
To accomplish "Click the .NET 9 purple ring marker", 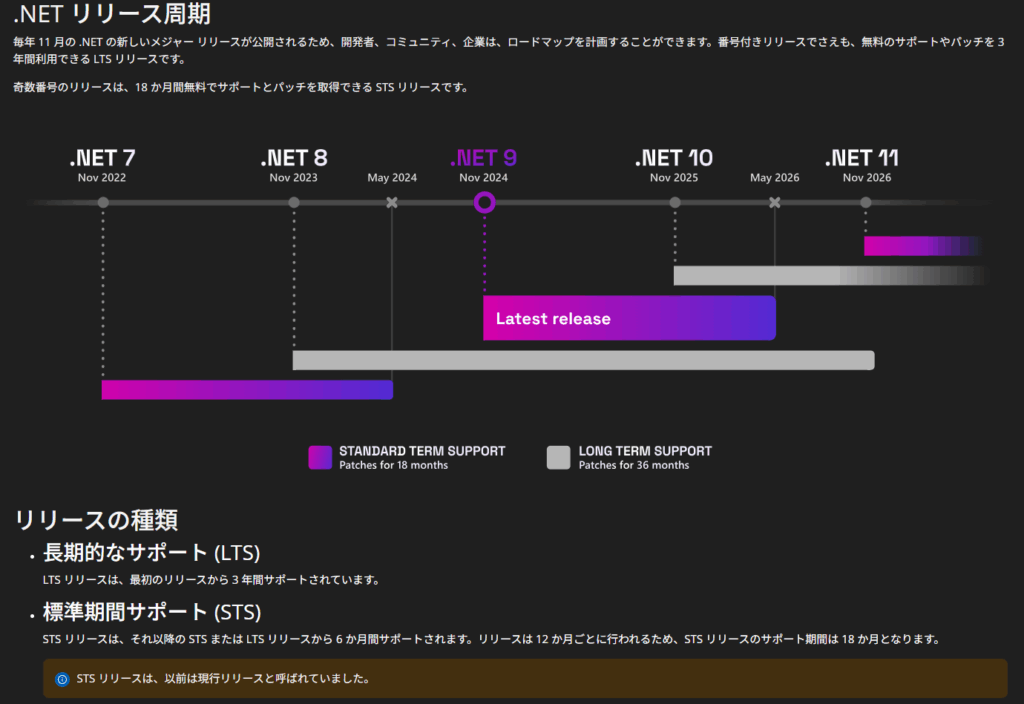I will 484,202.
